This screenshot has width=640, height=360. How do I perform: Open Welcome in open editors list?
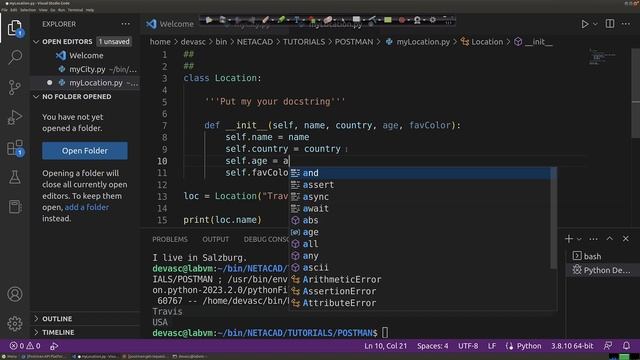[86, 56]
